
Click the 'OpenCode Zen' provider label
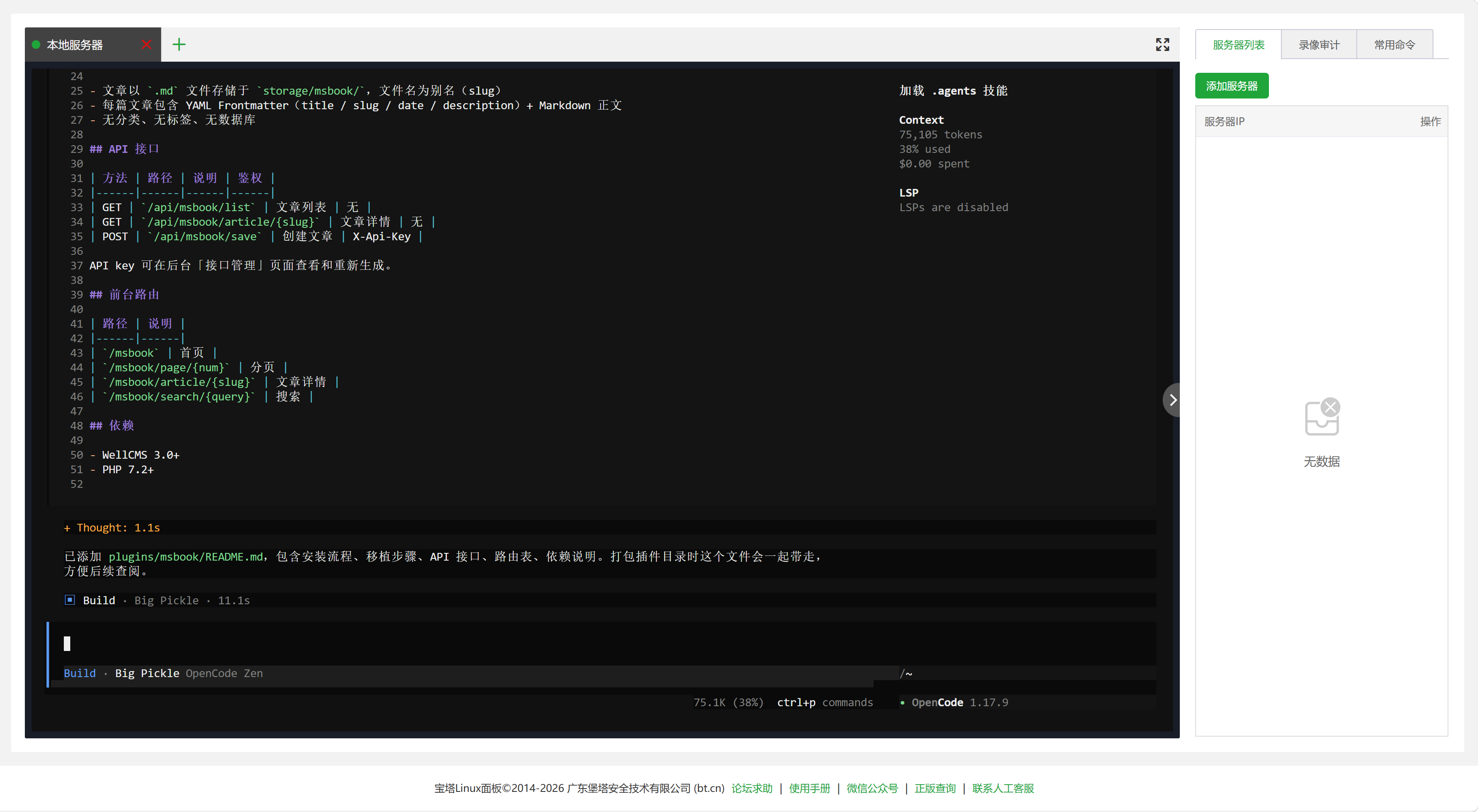[x=224, y=673]
